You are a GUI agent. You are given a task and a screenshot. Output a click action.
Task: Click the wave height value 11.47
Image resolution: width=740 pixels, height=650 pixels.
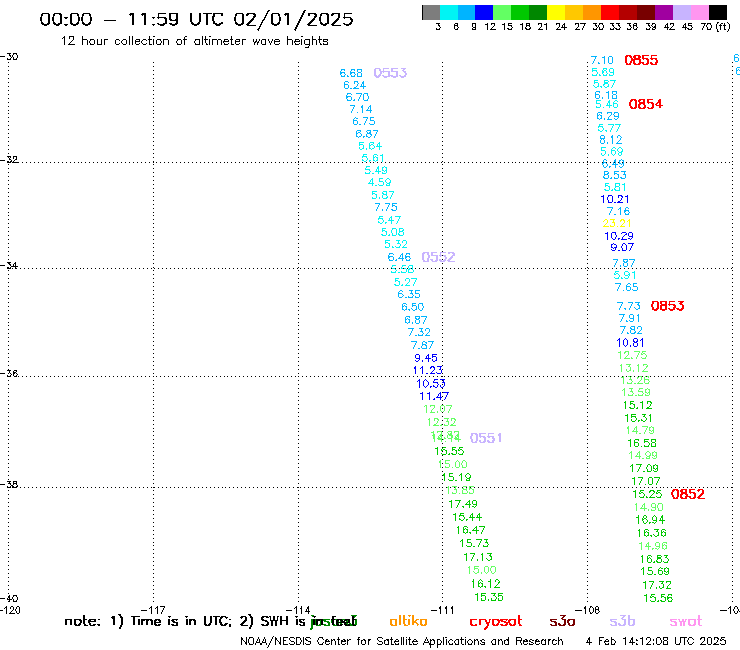pyautogui.click(x=434, y=397)
